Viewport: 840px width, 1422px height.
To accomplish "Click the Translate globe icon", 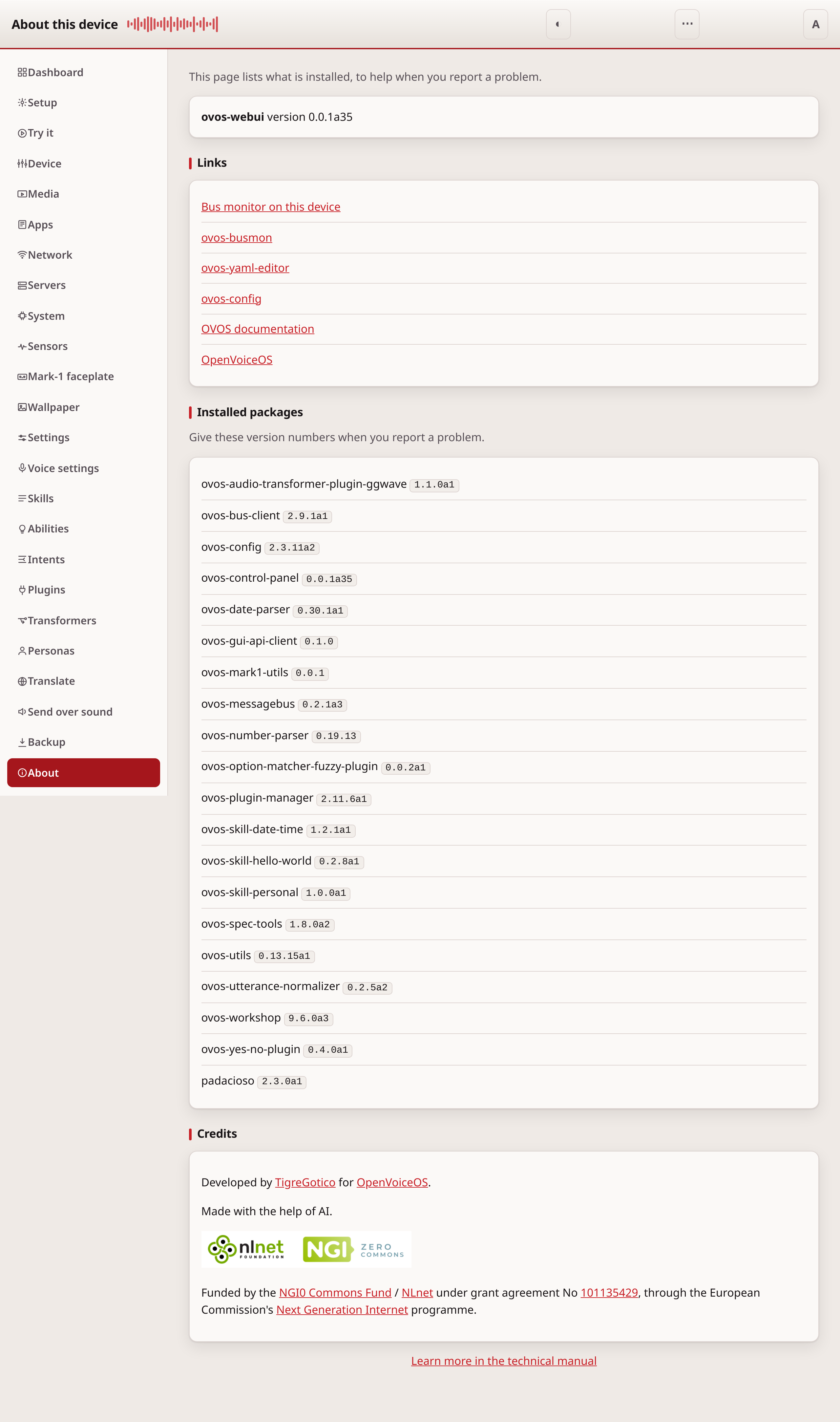I will click(x=22, y=681).
